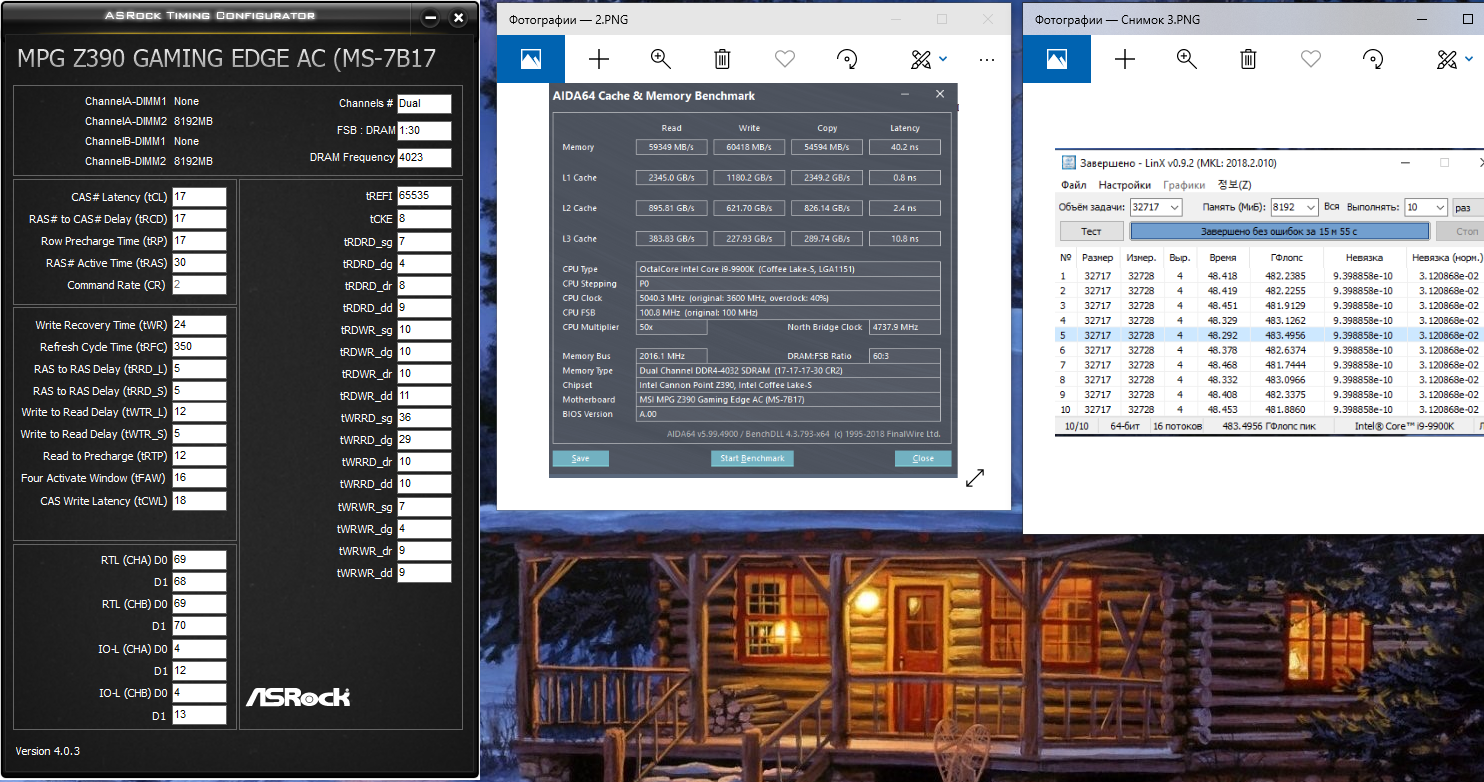The image size is (1484, 782).
Task: Mark Снимок 3.PNG as favorite with the heart
Action: pos(1311,60)
